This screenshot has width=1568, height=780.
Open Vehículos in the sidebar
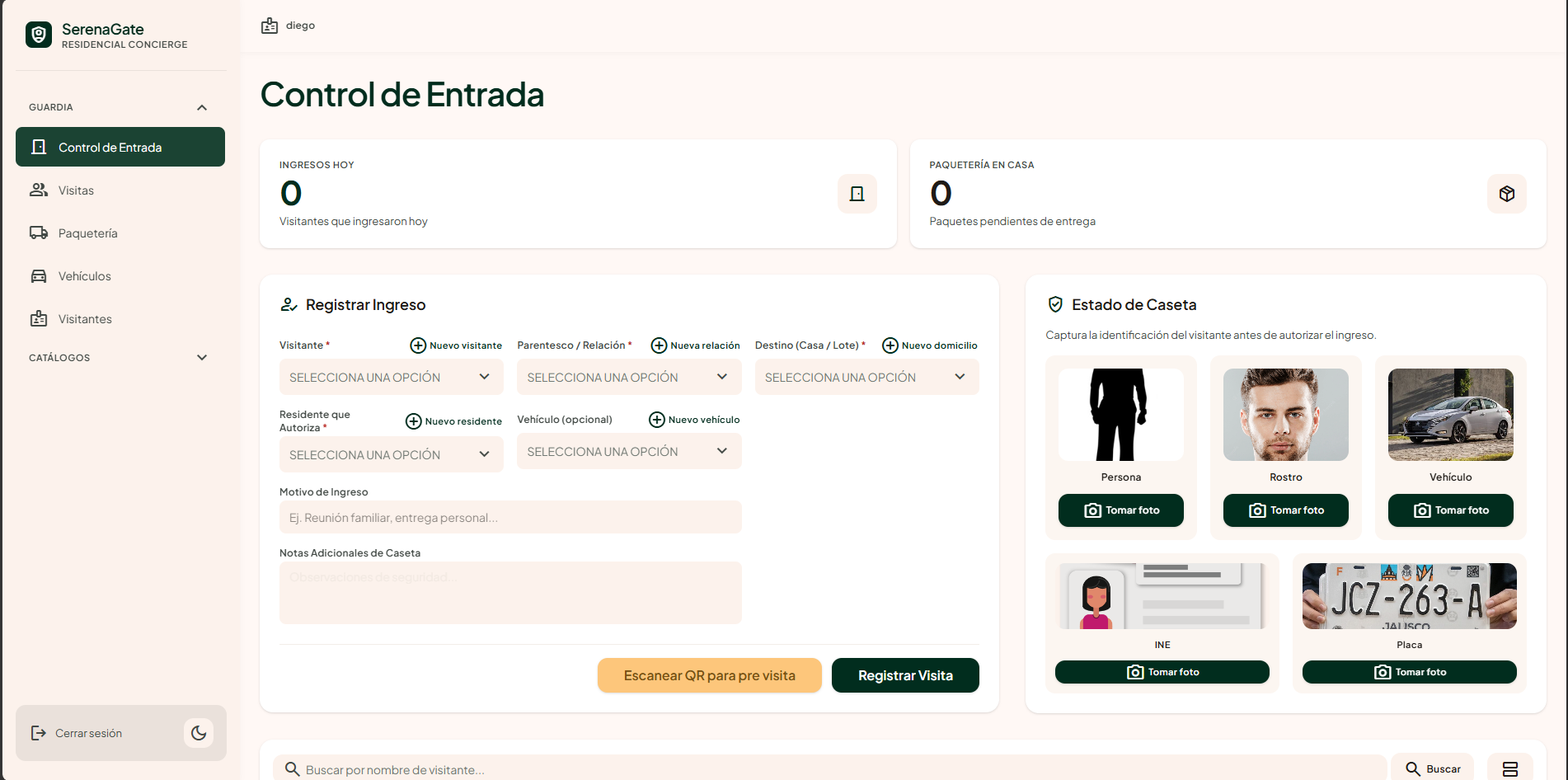coord(120,275)
